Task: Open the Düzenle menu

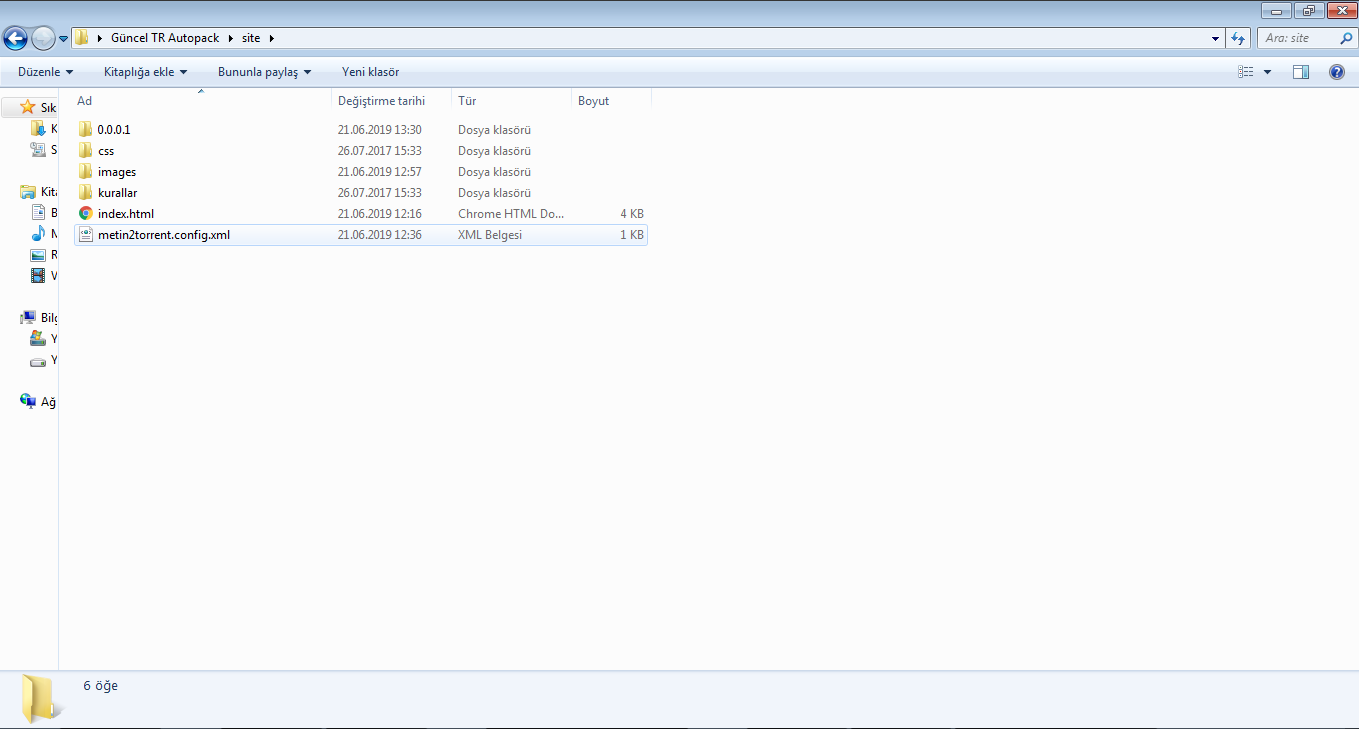Action: tap(45, 72)
